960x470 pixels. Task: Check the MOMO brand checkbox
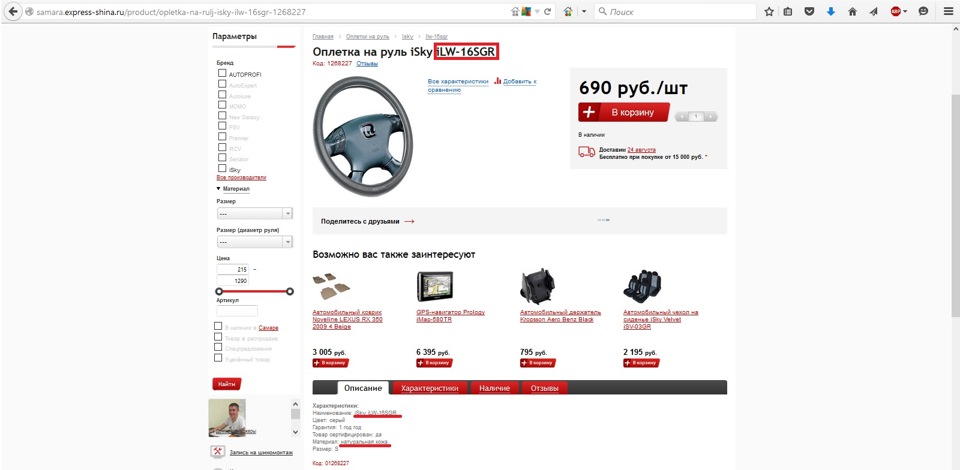[x=222, y=105]
